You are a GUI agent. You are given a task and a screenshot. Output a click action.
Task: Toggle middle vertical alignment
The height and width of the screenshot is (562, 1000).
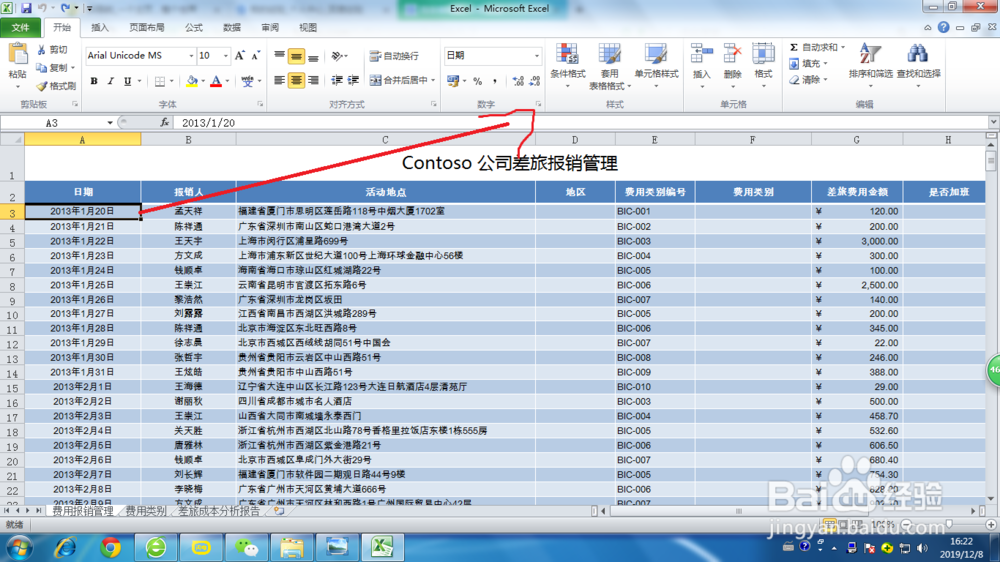(x=296, y=57)
